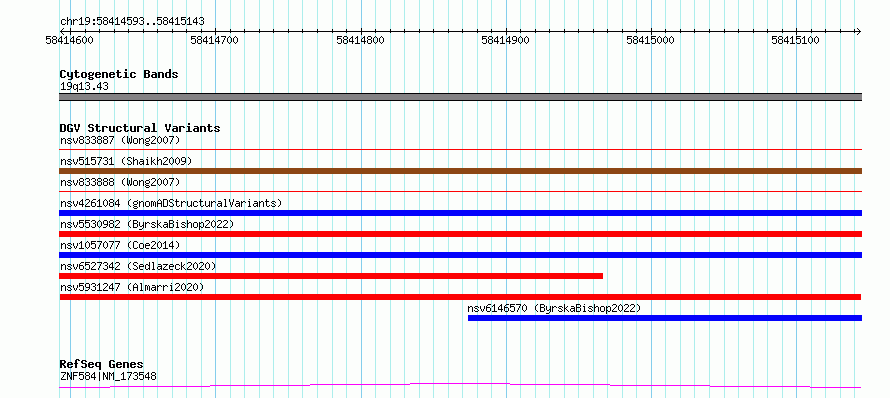Image resolution: width=890 pixels, height=398 pixels.
Task: Select the brown bar for nsv515731
Action: tap(460, 171)
